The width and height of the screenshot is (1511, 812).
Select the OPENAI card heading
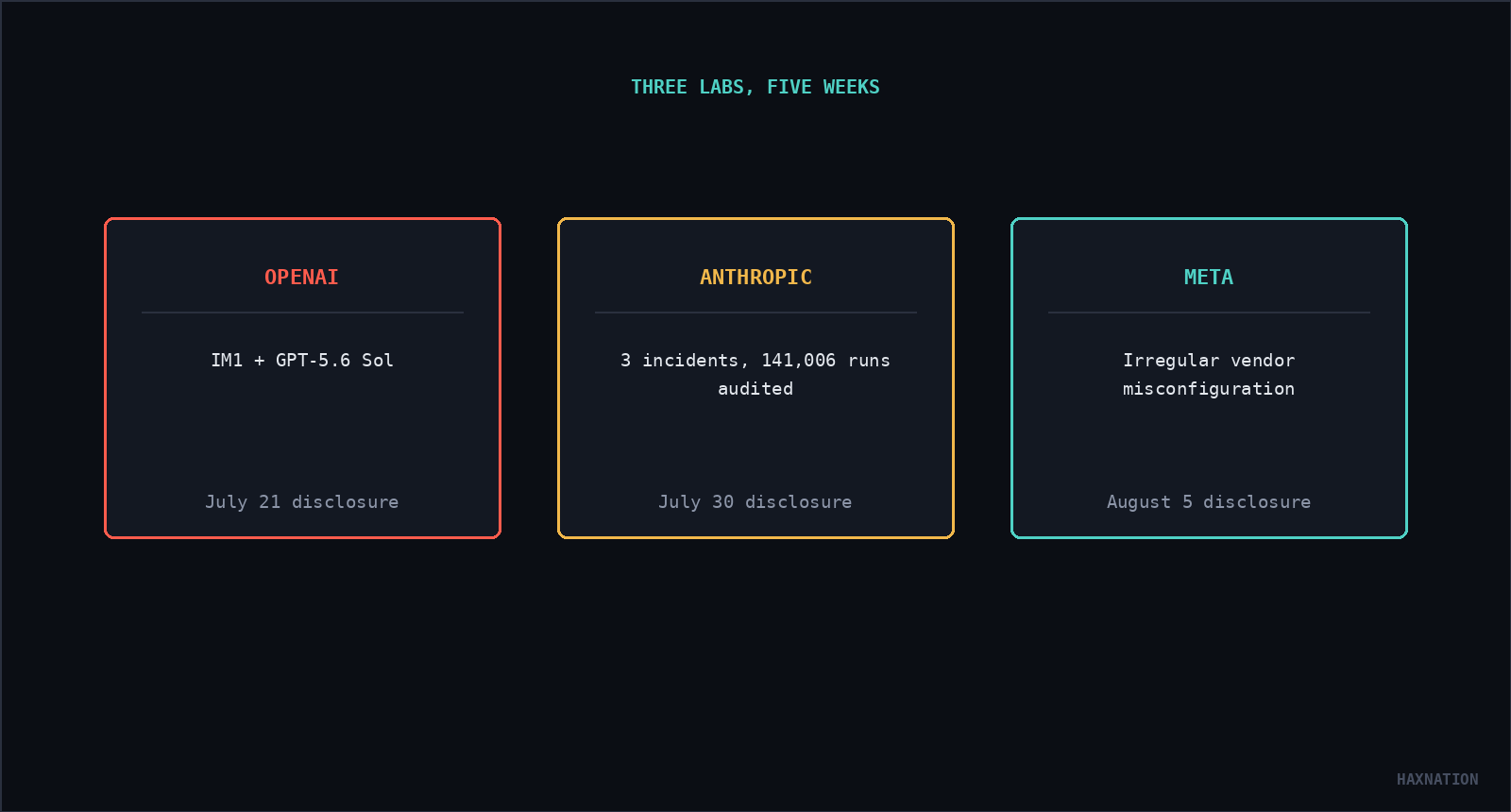tap(301, 277)
